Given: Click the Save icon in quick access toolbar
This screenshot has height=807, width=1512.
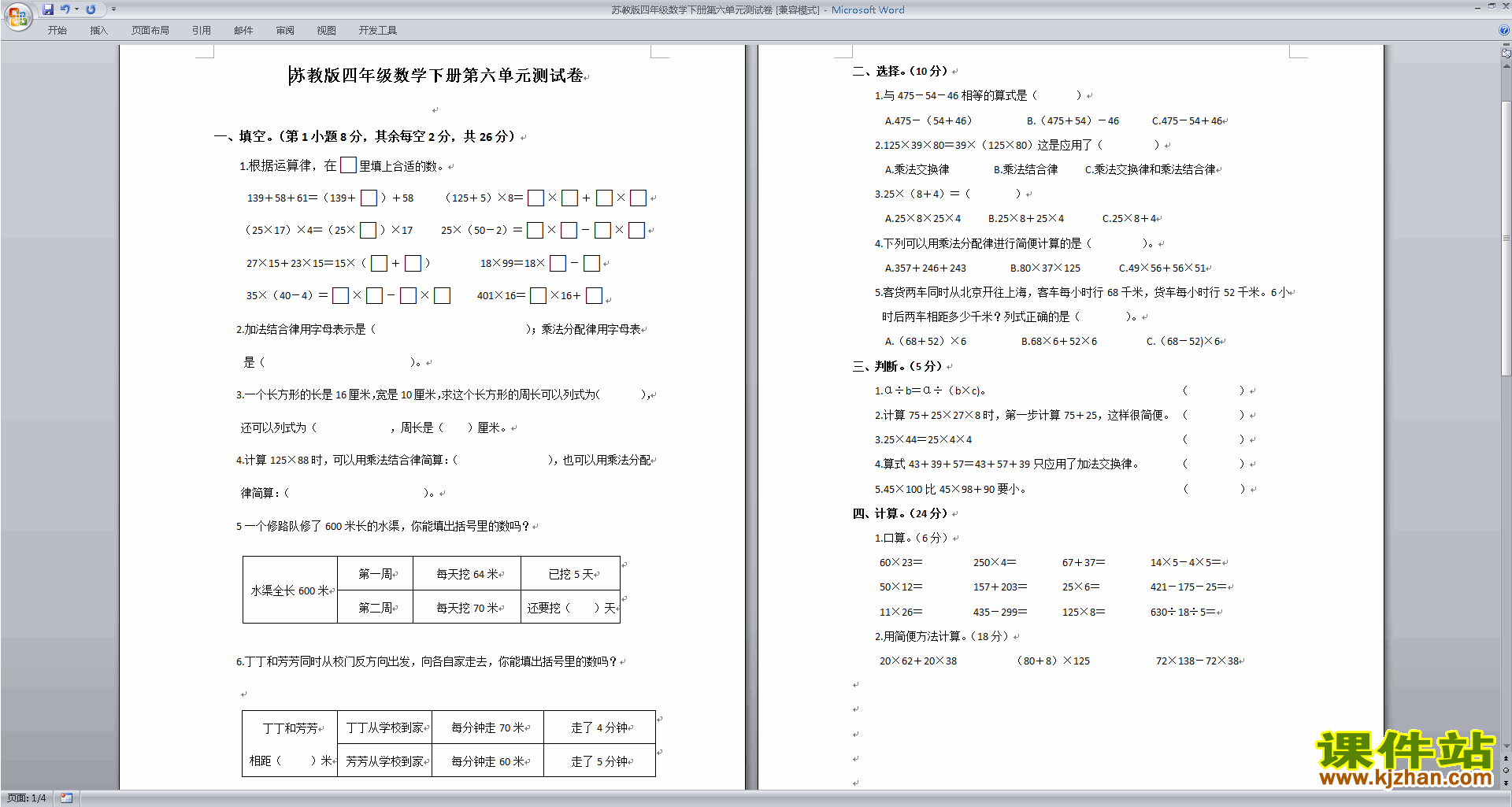Looking at the screenshot, I should tap(48, 9).
